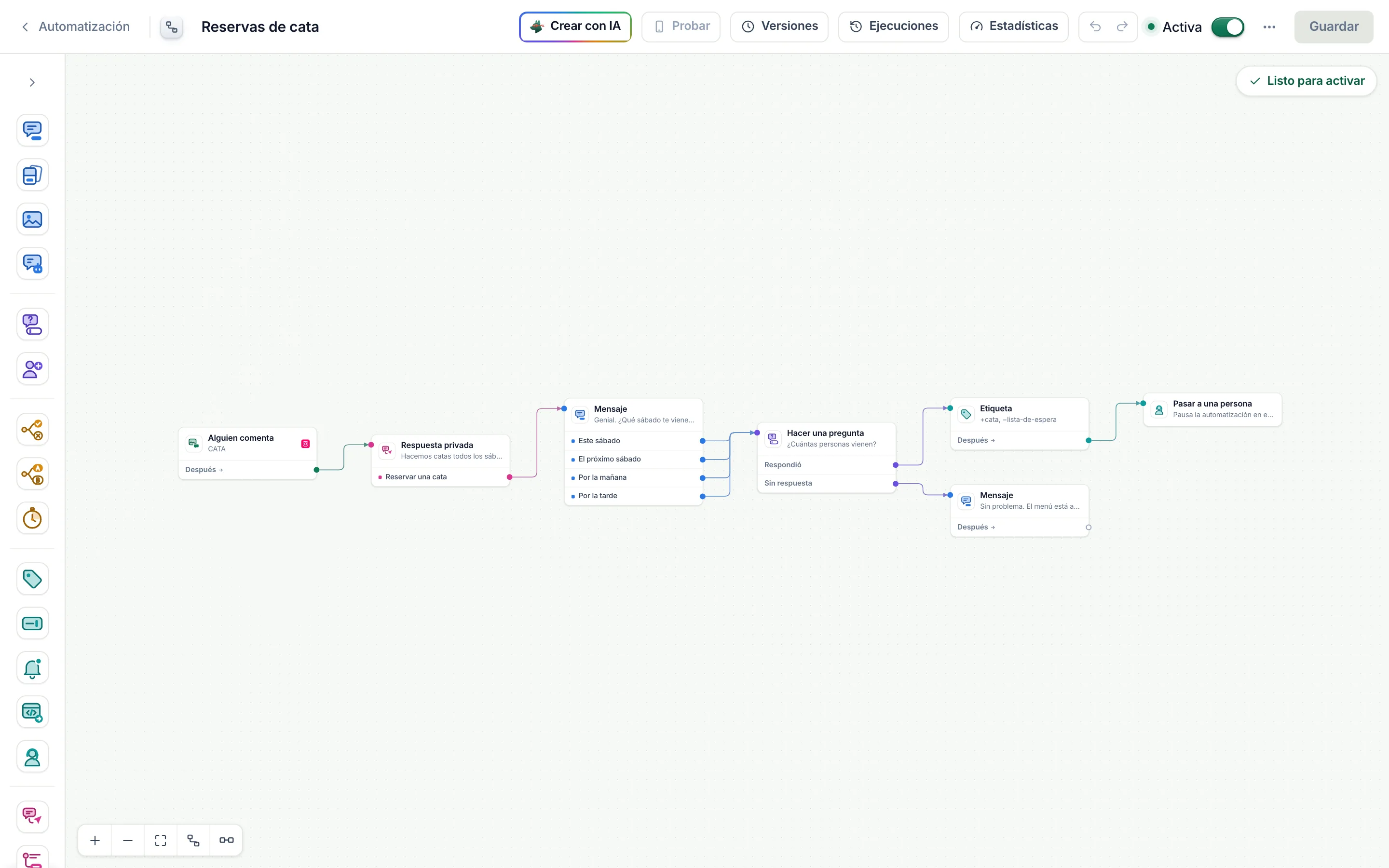This screenshot has height=868, width=1389.
Task: Open Crear con IA
Action: [575, 27]
